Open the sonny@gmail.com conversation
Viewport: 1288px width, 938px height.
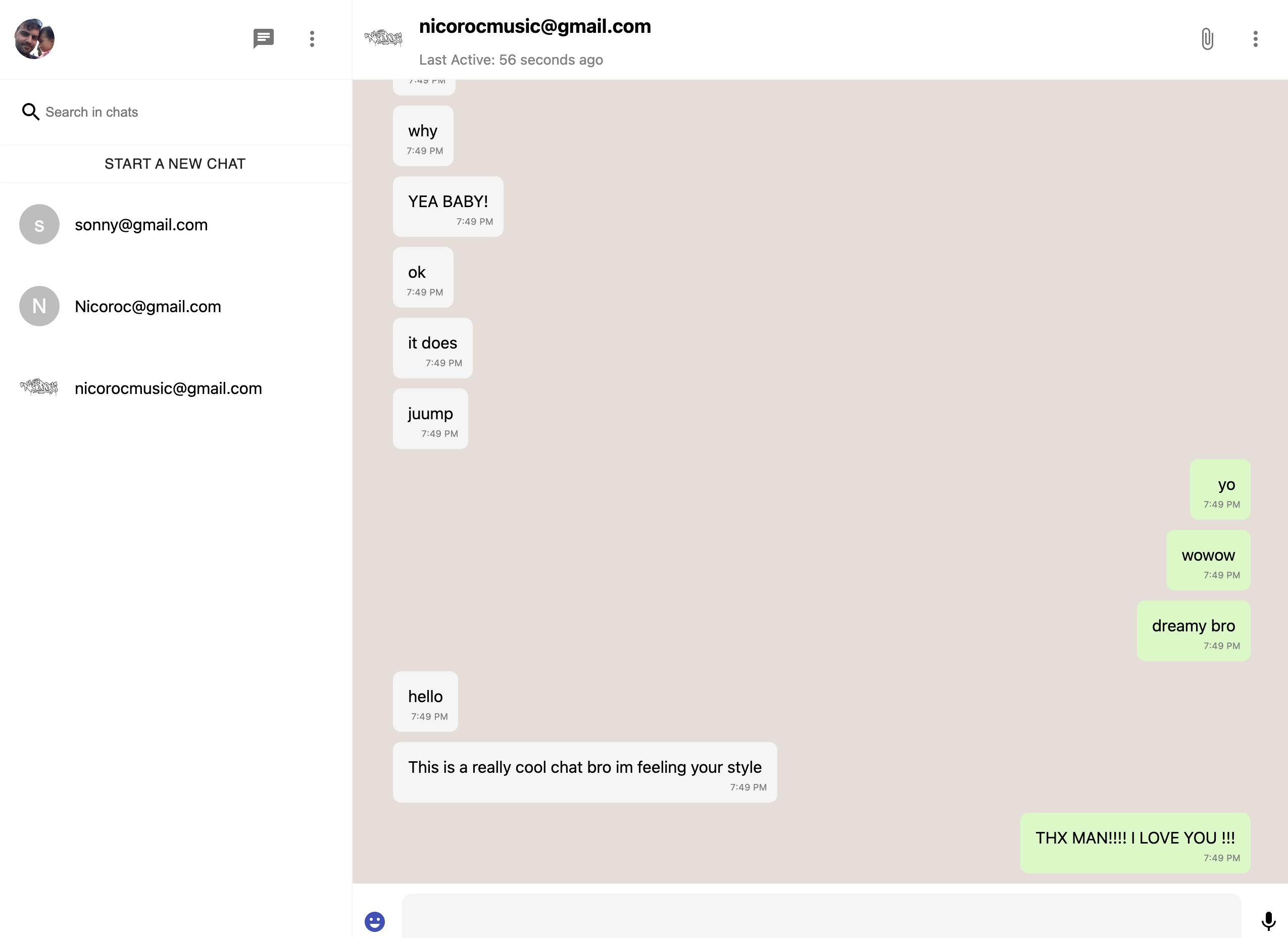(x=141, y=225)
